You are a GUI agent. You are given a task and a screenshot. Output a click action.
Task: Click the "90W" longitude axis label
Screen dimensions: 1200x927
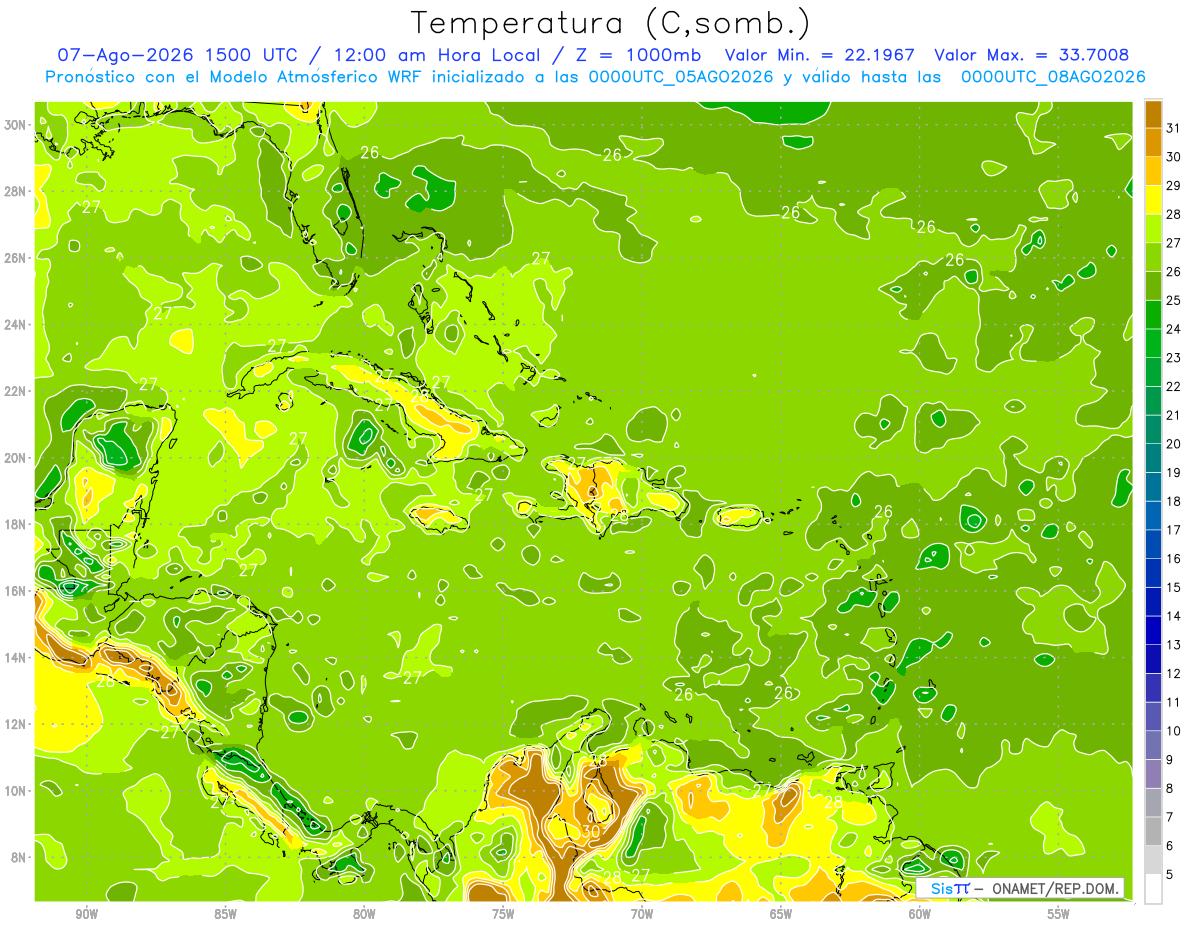(x=87, y=915)
